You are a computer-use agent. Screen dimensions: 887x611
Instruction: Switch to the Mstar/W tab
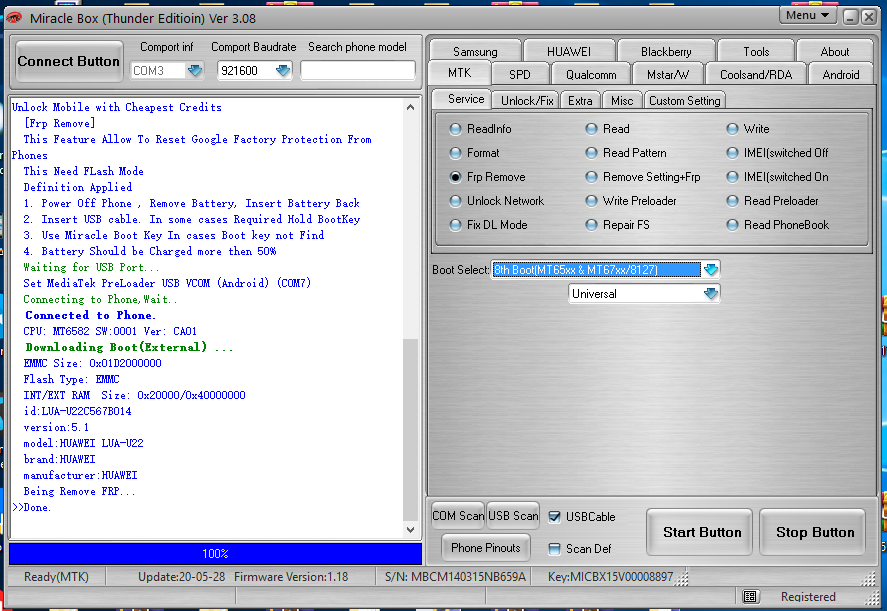(668, 75)
